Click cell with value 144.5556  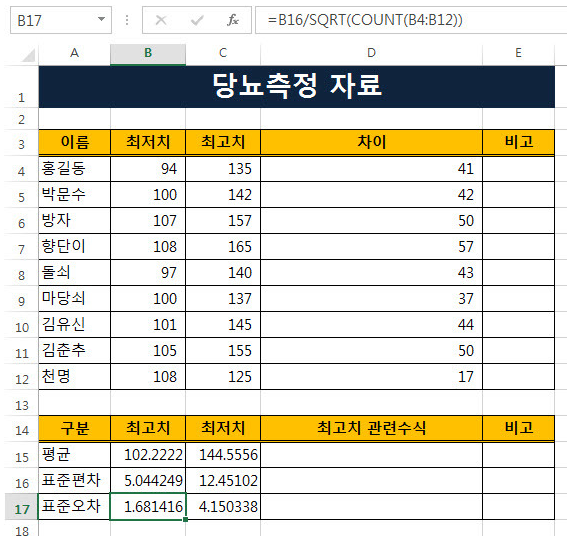(223, 455)
